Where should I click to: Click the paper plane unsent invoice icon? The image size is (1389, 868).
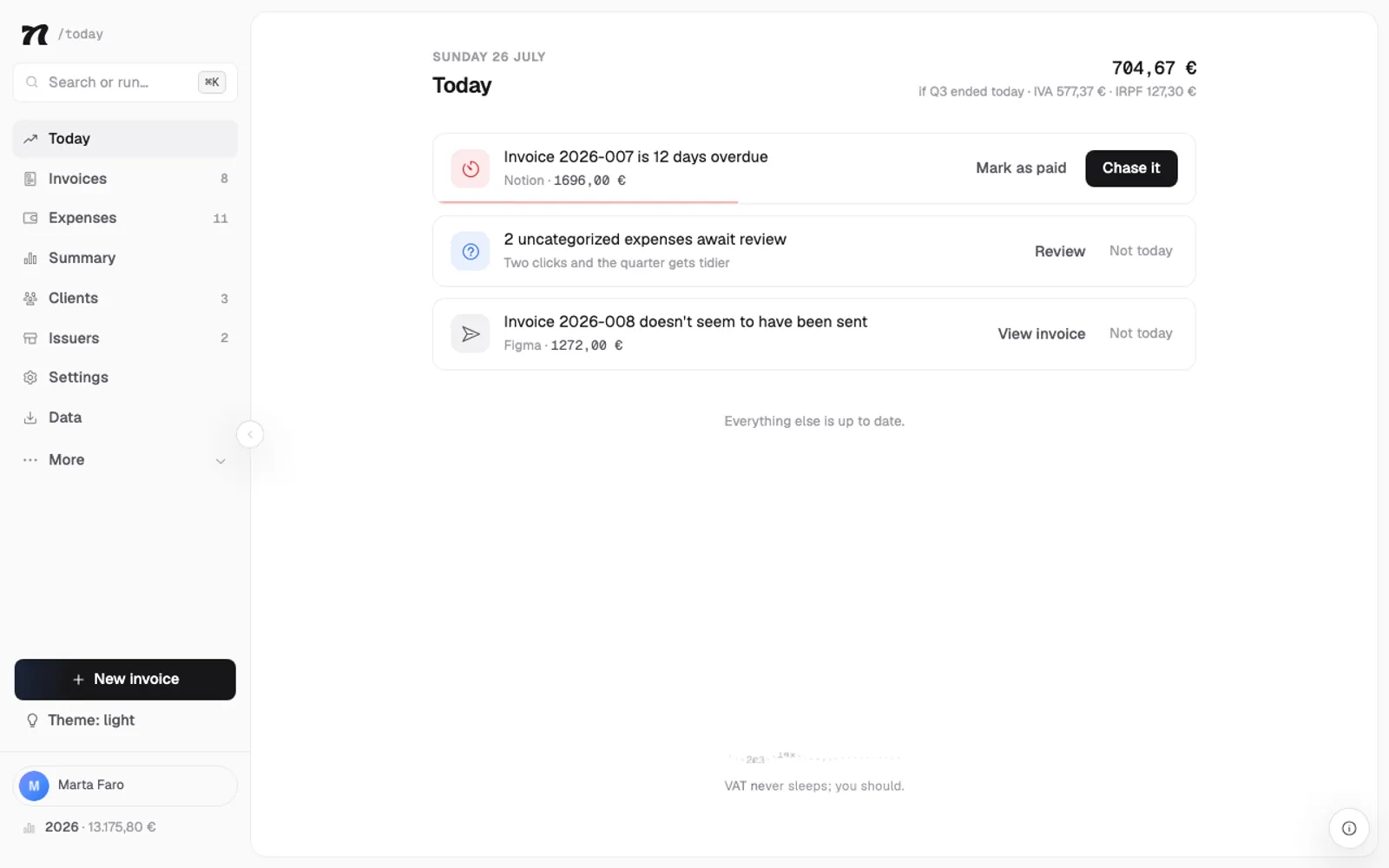[471, 333]
